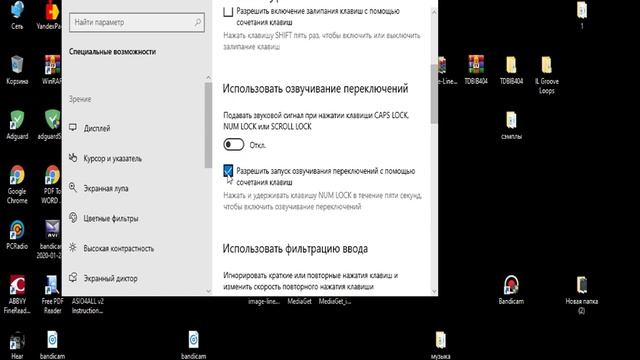Screen dimensions: 640x360
Task: Click the Специальные возможности heading
Action: coord(112,52)
